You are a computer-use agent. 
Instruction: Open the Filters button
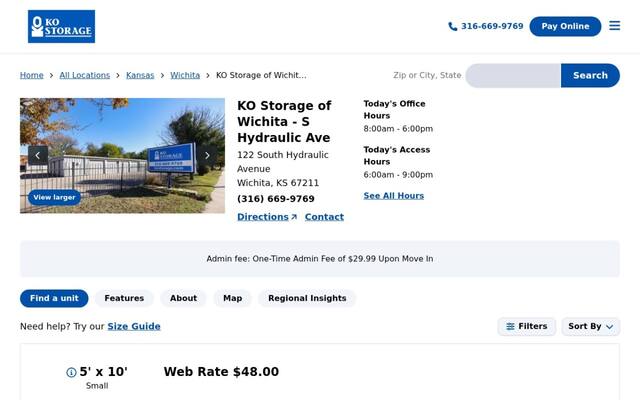527,327
